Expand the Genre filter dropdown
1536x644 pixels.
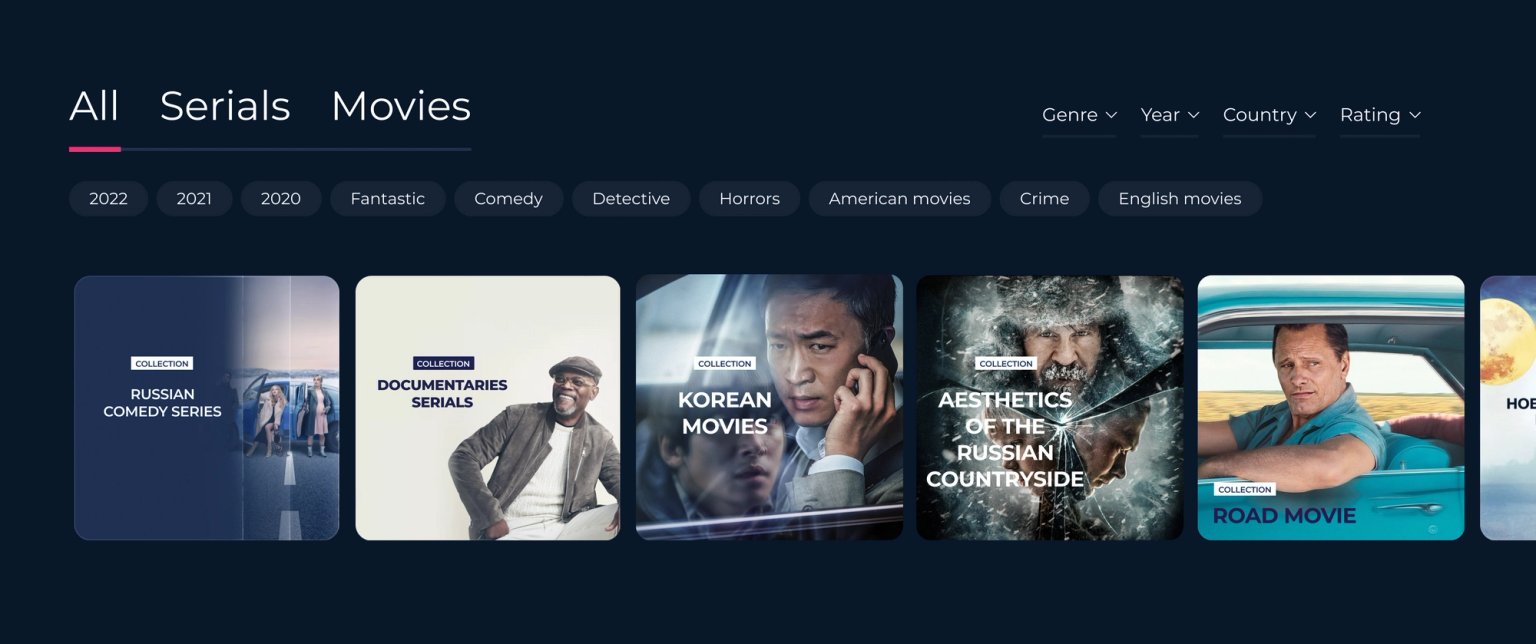1079,115
